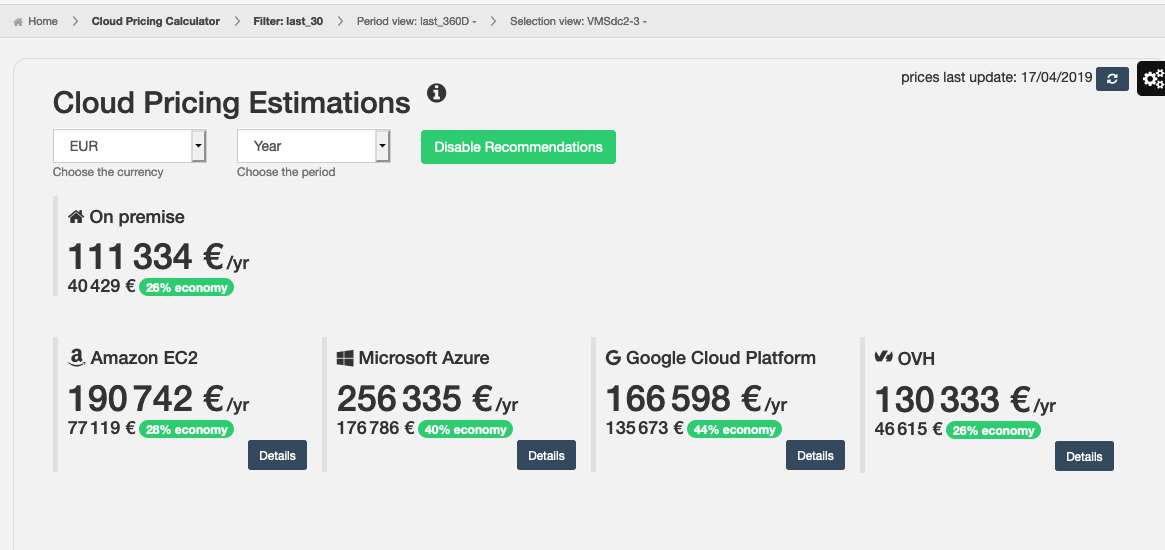This screenshot has width=1165, height=550.
Task: Click the currency dropdown arrow
Action: point(198,146)
